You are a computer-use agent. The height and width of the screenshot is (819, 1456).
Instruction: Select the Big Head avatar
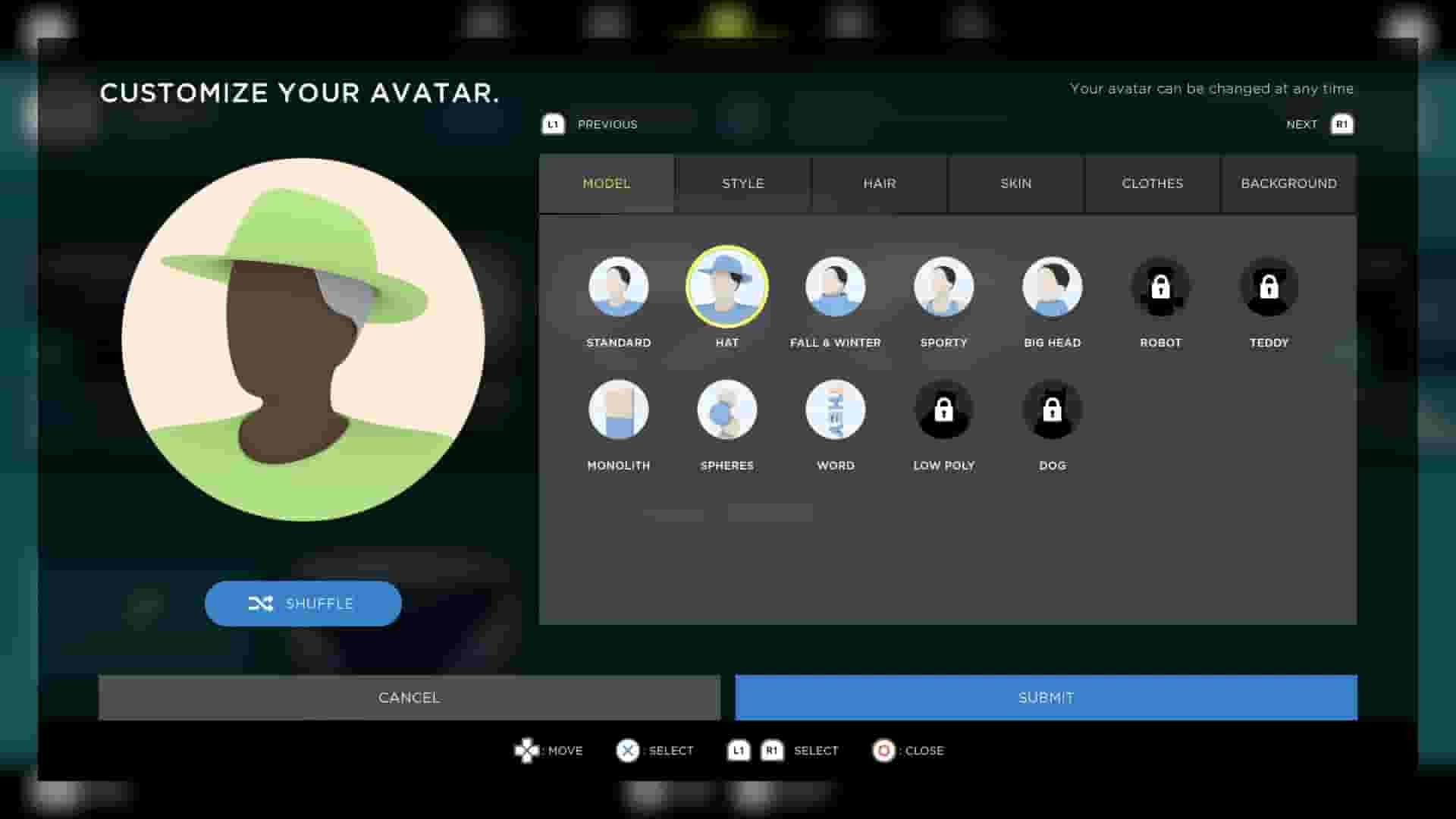point(1052,287)
